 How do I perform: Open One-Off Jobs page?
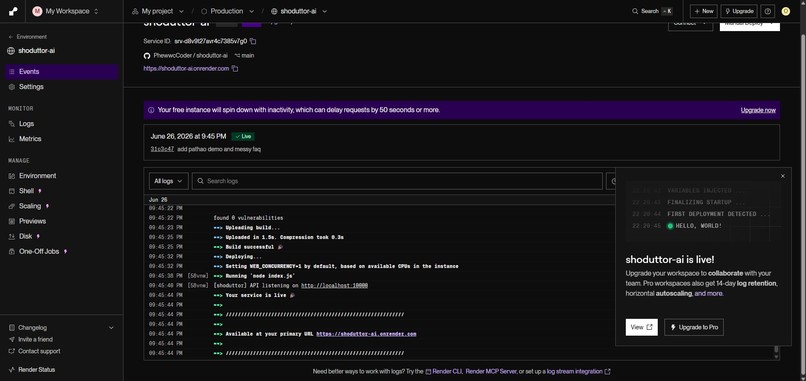pos(62,251)
